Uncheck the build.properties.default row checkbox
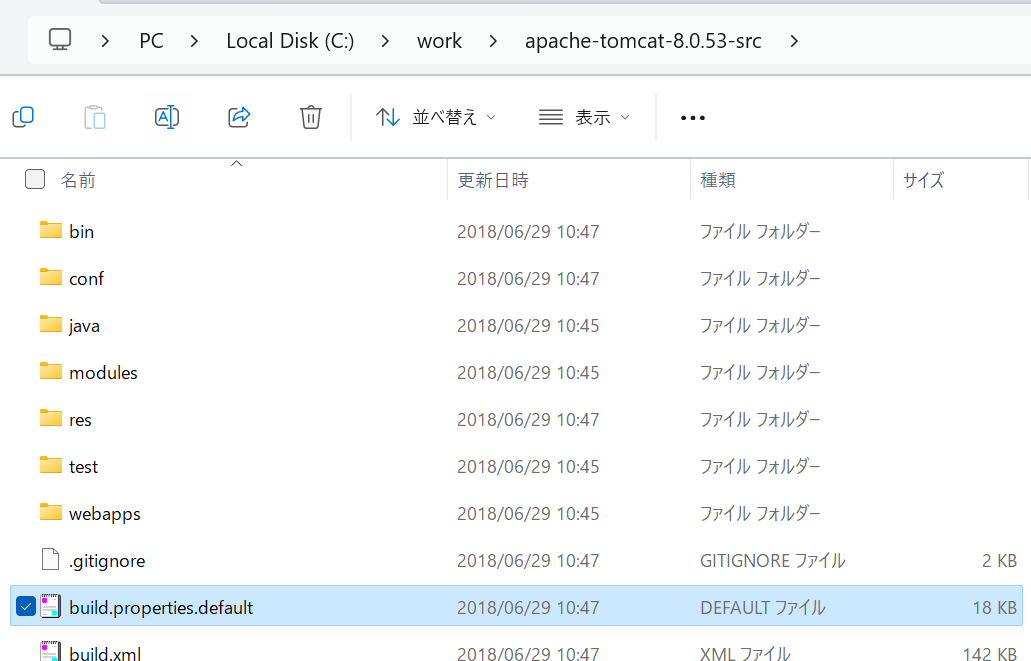Screen dimensions: 1031x661 point(26,606)
